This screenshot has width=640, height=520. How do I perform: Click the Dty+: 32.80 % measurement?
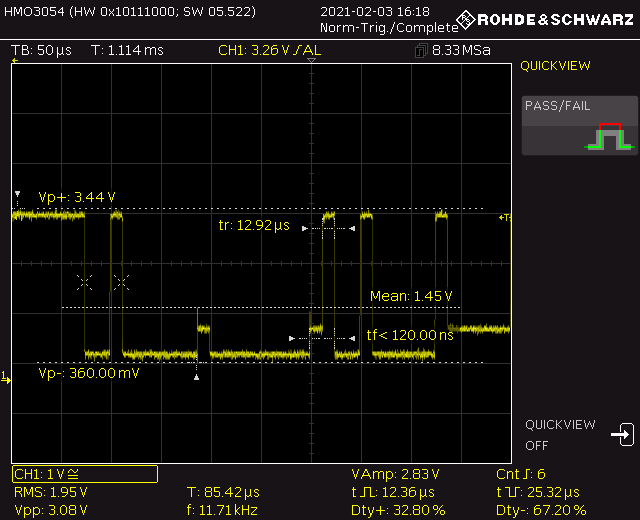click(x=398, y=510)
